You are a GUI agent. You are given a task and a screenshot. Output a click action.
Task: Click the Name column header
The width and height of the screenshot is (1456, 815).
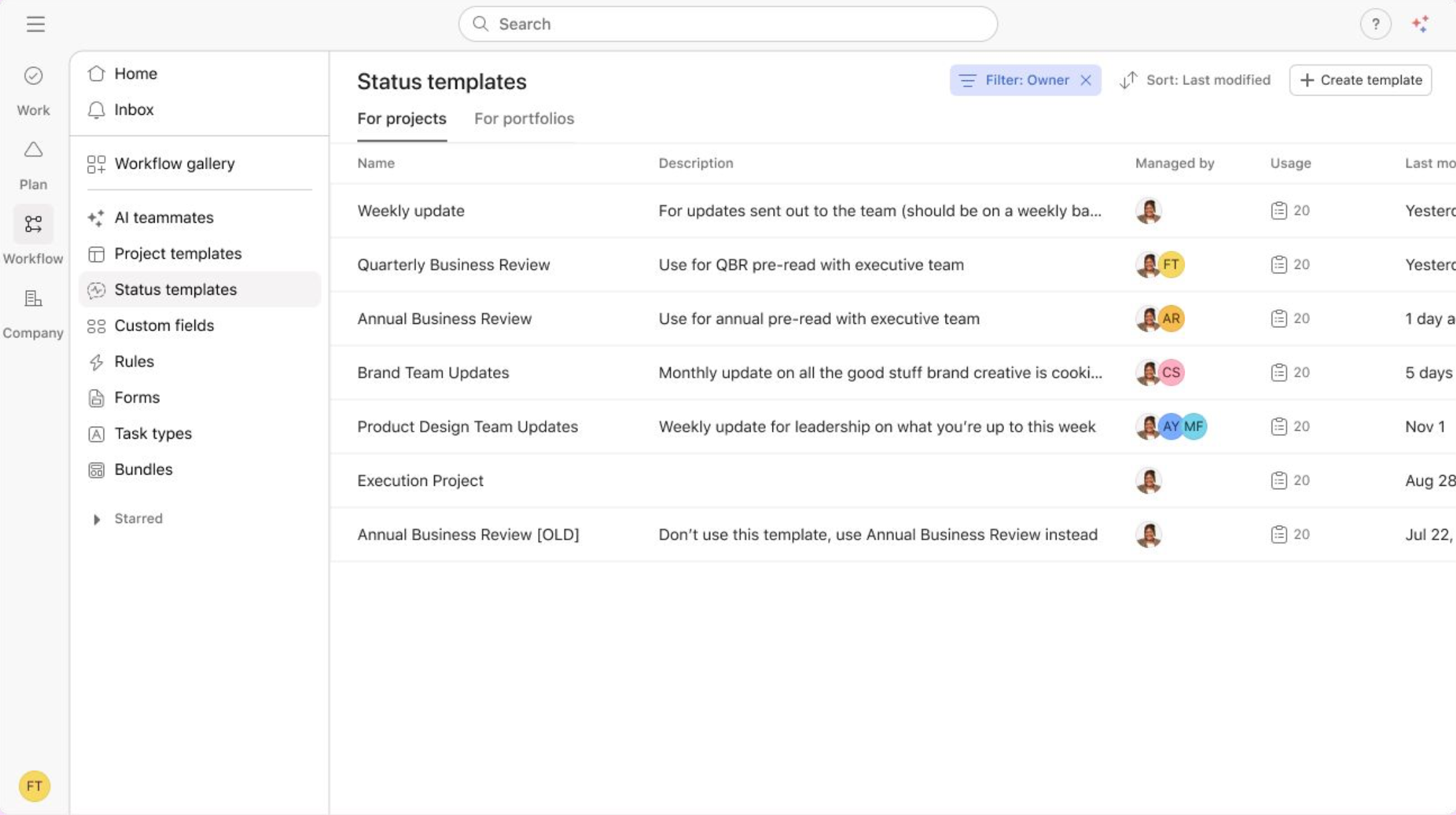pyautogui.click(x=376, y=163)
